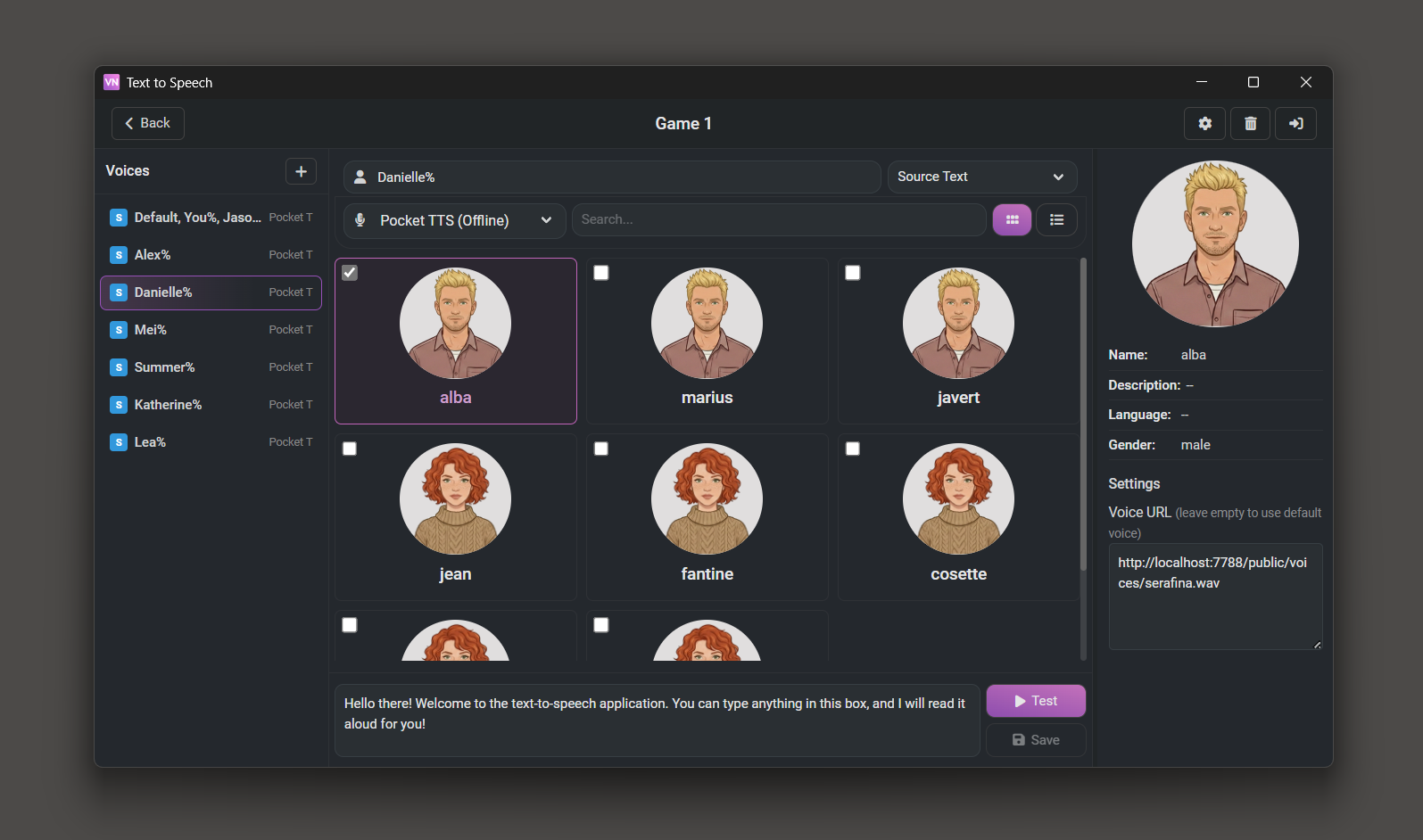Viewport: 1423px width, 840px height.
Task: Switch to list view layout
Action: (1056, 219)
